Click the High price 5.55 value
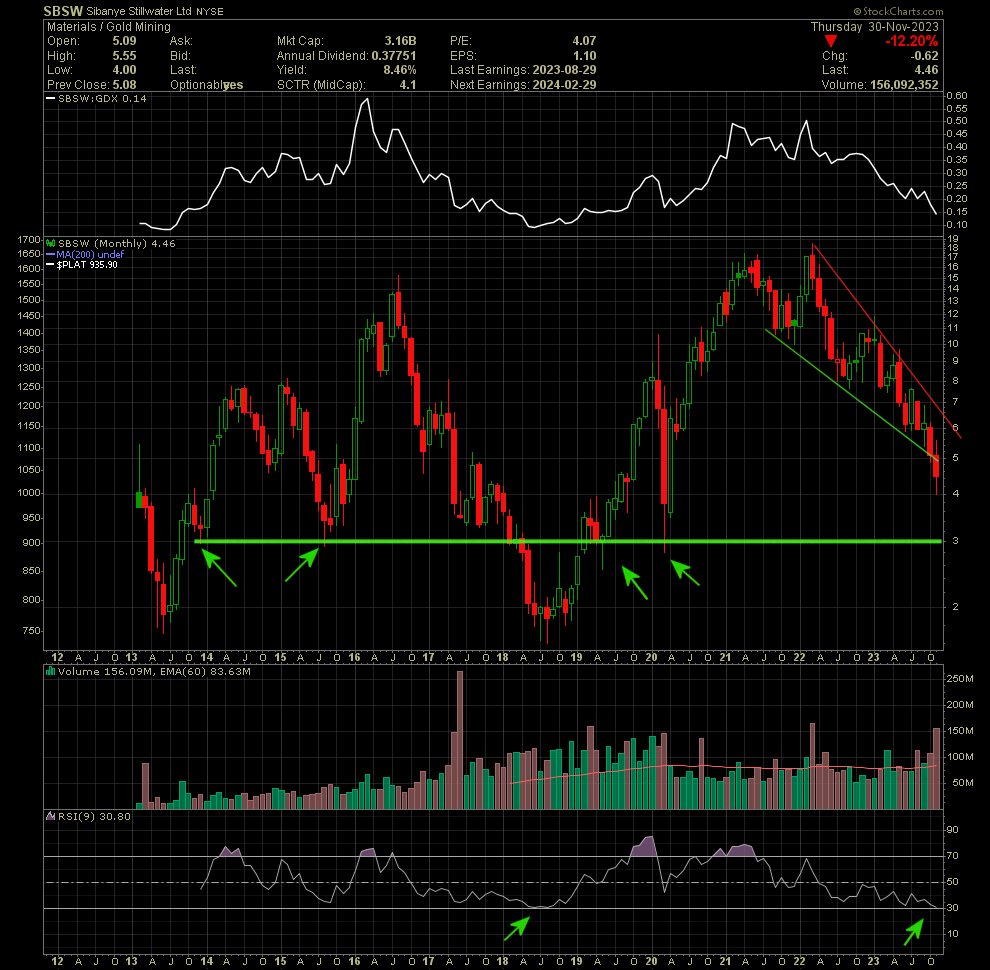 124,56
